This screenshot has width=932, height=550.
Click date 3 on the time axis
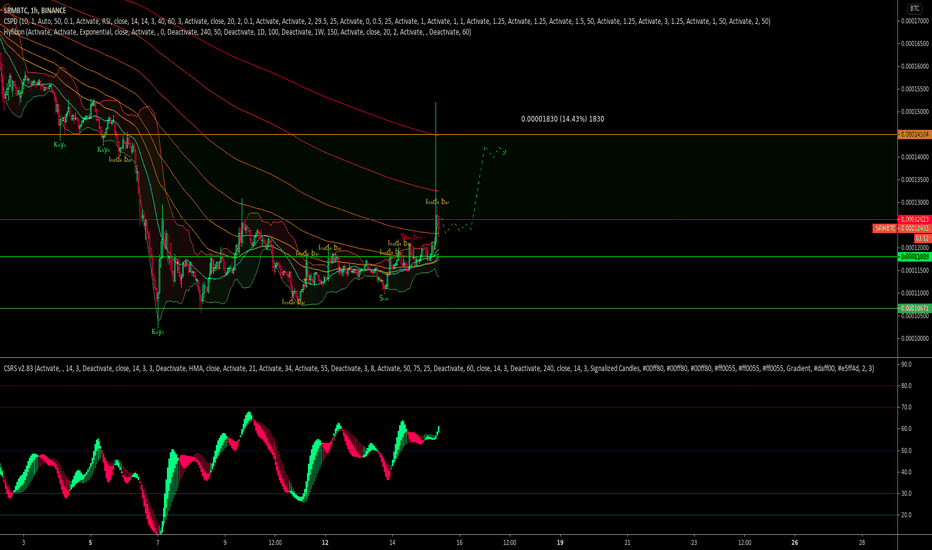(23, 542)
